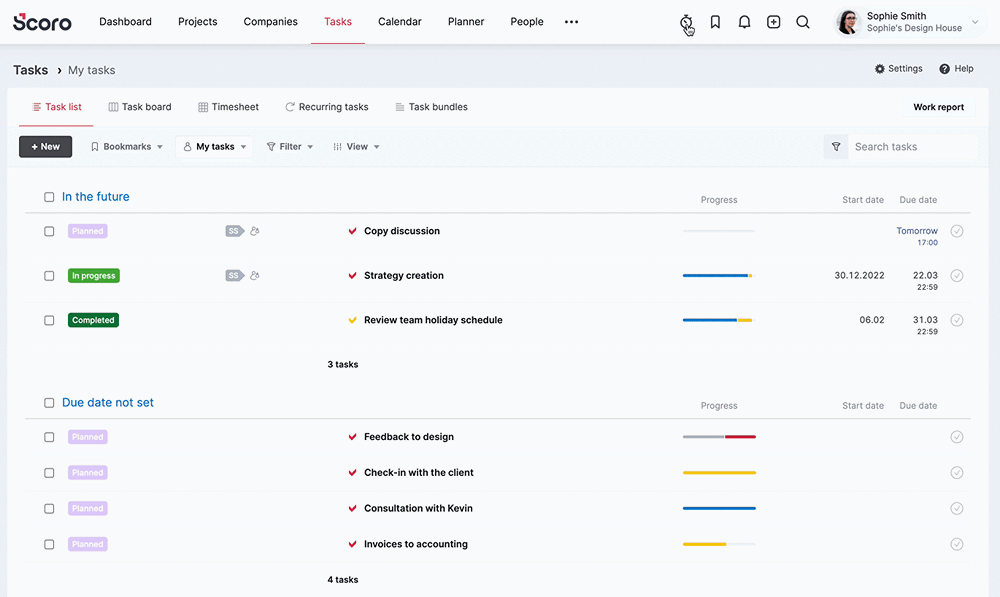Screen dimensions: 1000x597
Task: Go to the Dashboard menu
Action: [126, 22]
